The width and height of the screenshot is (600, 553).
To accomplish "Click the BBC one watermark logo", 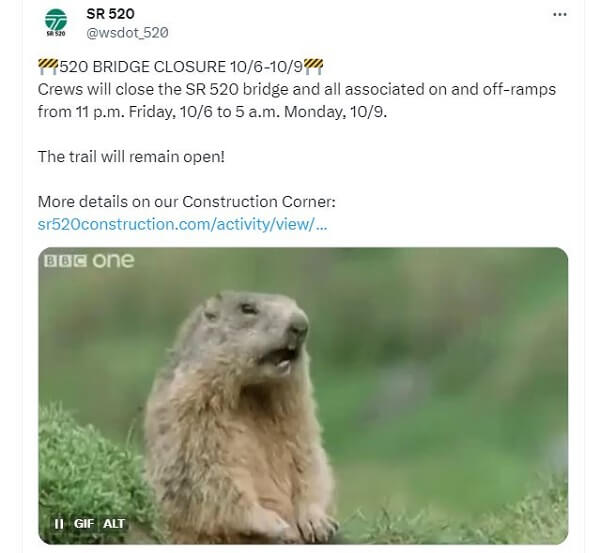I will tap(89, 261).
